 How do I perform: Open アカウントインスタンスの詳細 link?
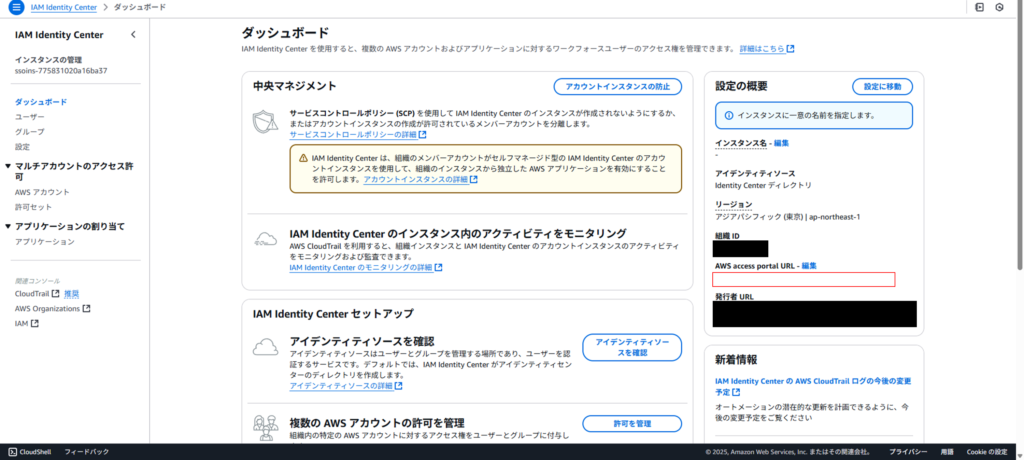click(x=421, y=179)
